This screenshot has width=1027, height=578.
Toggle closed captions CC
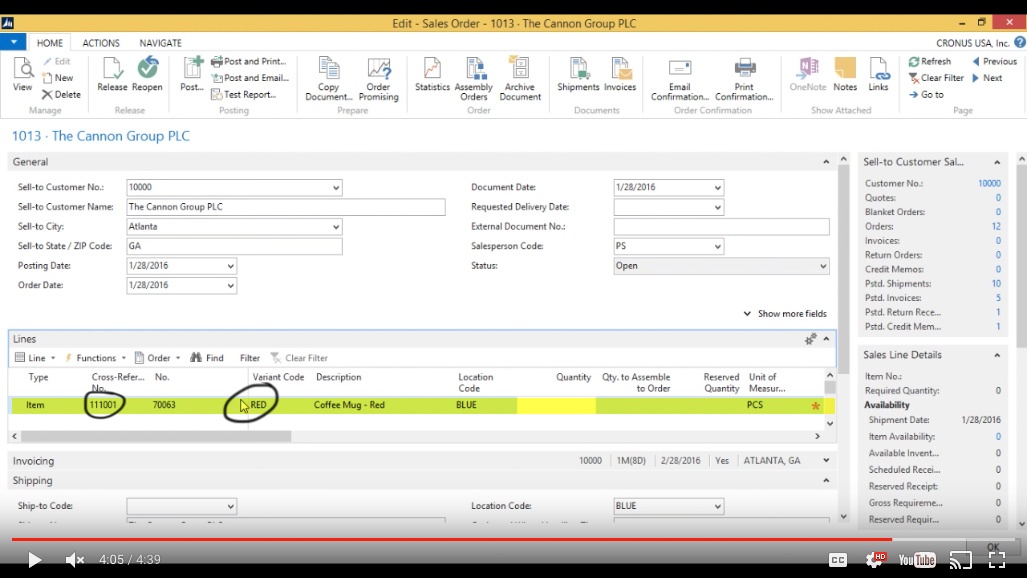pos(838,560)
